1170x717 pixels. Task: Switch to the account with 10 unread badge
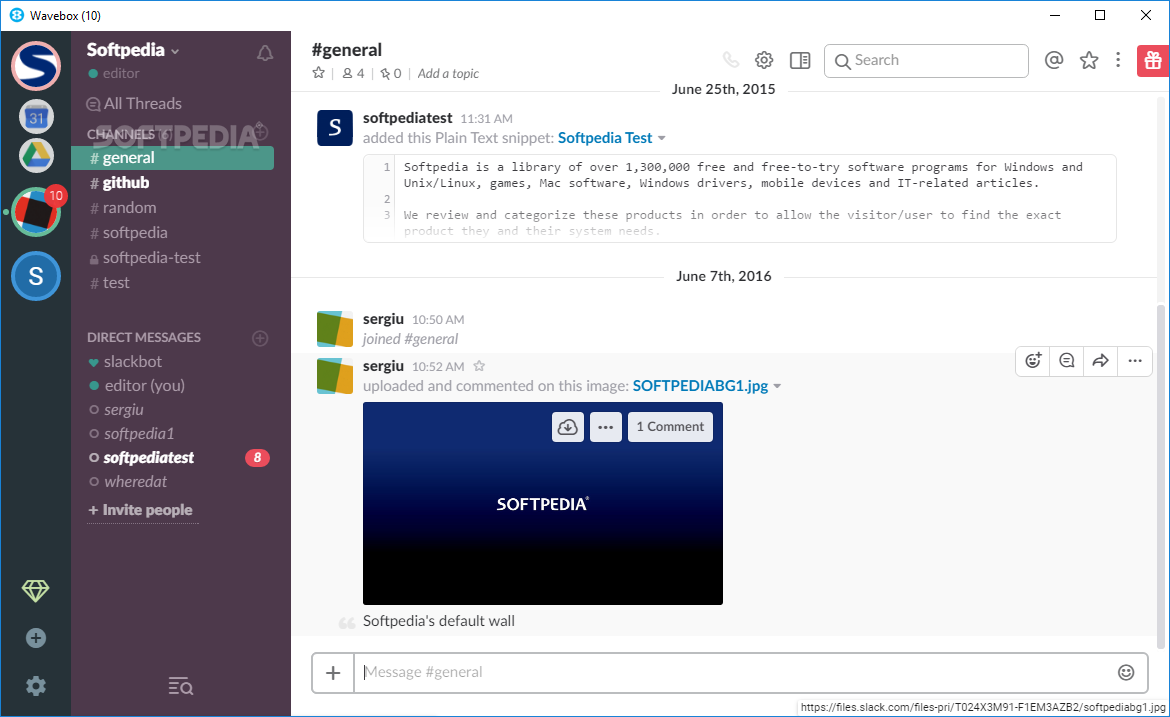coord(36,212)
